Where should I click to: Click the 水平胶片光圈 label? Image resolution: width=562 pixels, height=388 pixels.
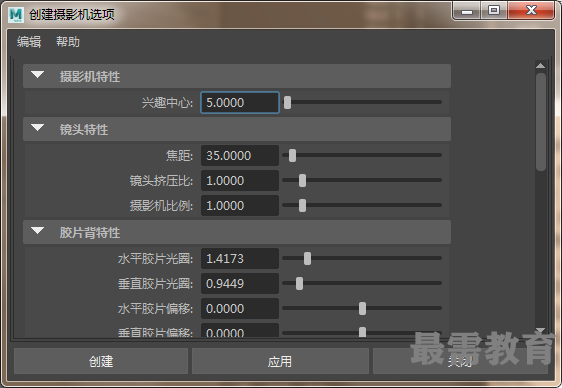156,259
